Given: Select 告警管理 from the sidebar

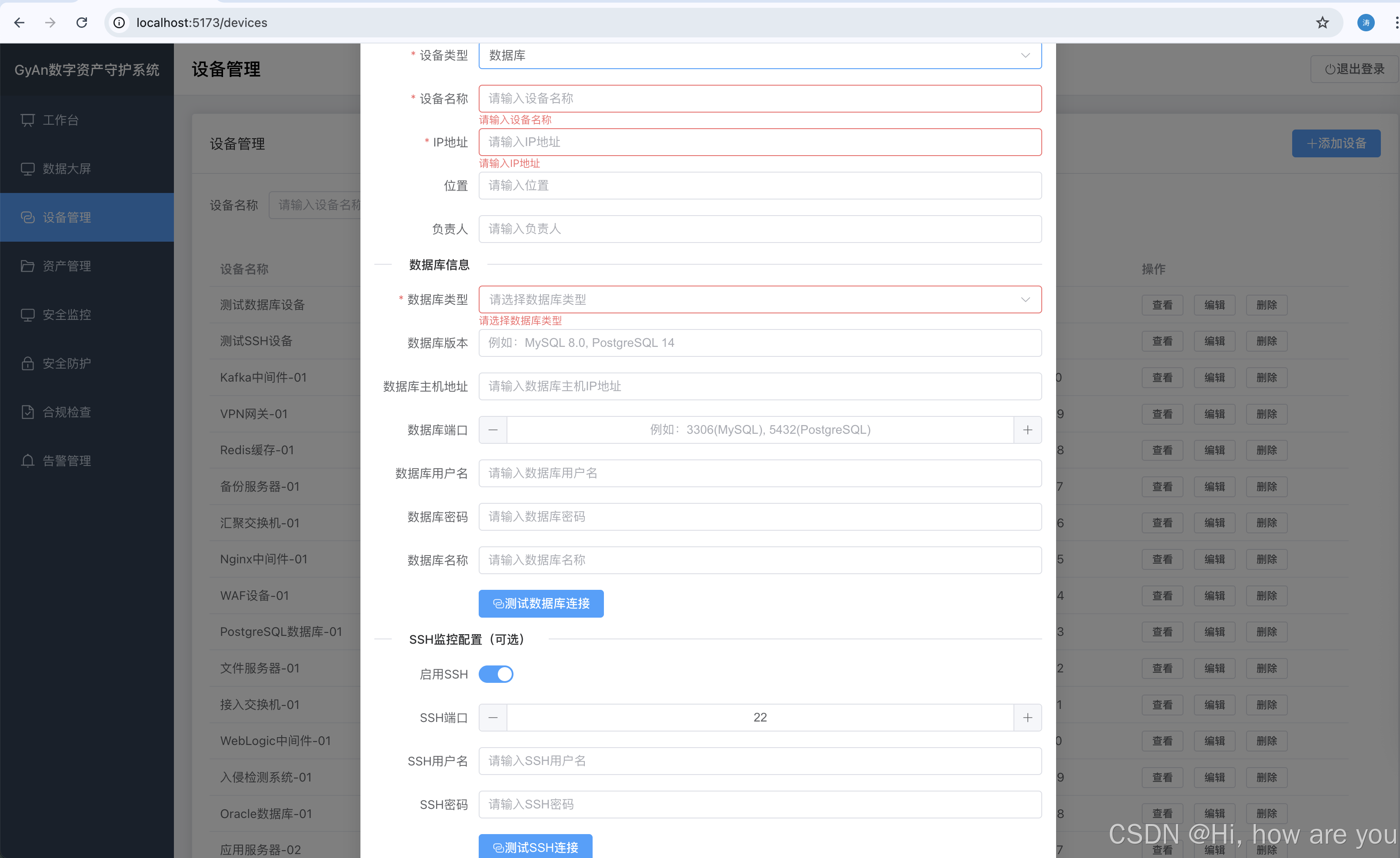Looking at the screenshot, I should [x=67, y=461].
